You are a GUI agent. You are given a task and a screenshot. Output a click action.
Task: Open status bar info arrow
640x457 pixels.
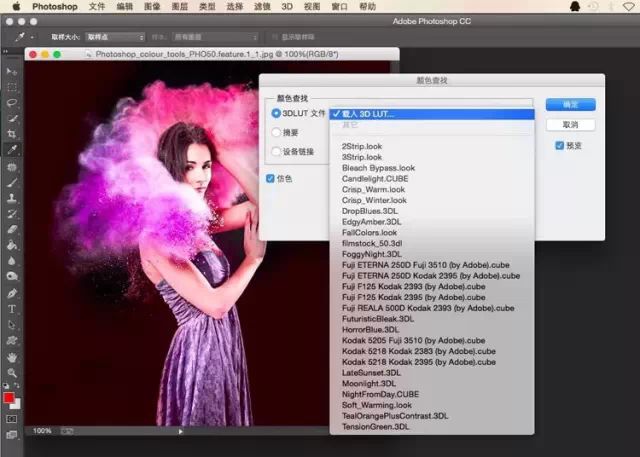pyautogui.click(x=180, y=431)
